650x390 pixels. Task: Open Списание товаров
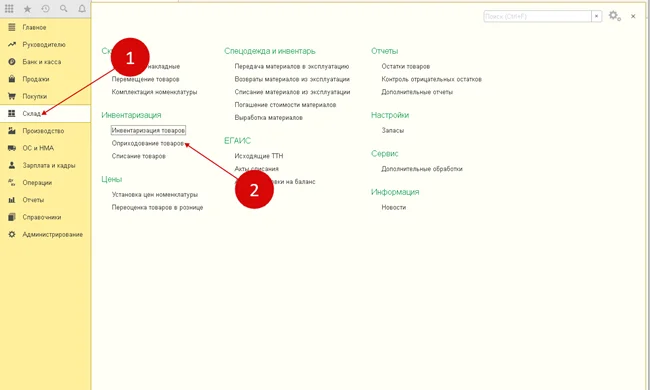[x=138, y=156]
